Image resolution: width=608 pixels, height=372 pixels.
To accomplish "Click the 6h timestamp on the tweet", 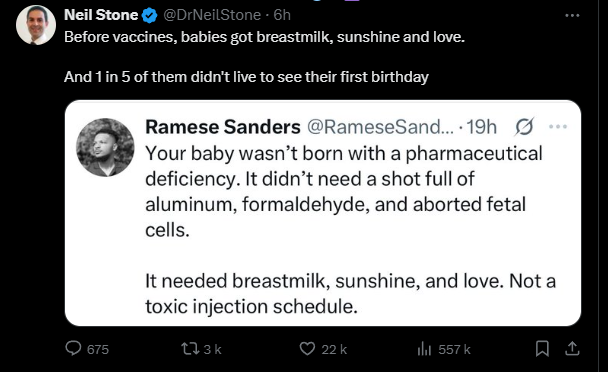I will click(282, 15).
